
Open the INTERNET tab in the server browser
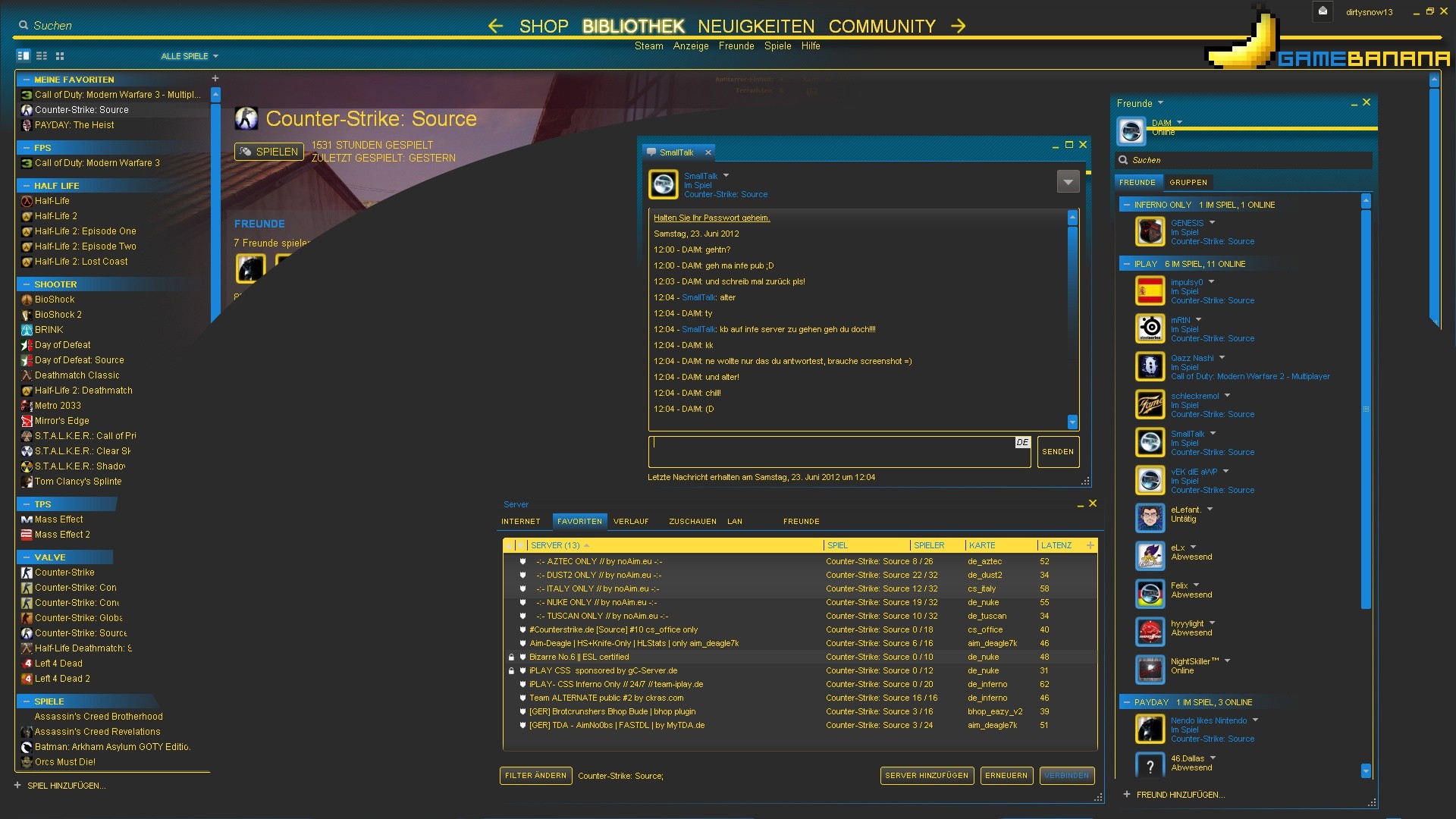[x=521, y=521]
